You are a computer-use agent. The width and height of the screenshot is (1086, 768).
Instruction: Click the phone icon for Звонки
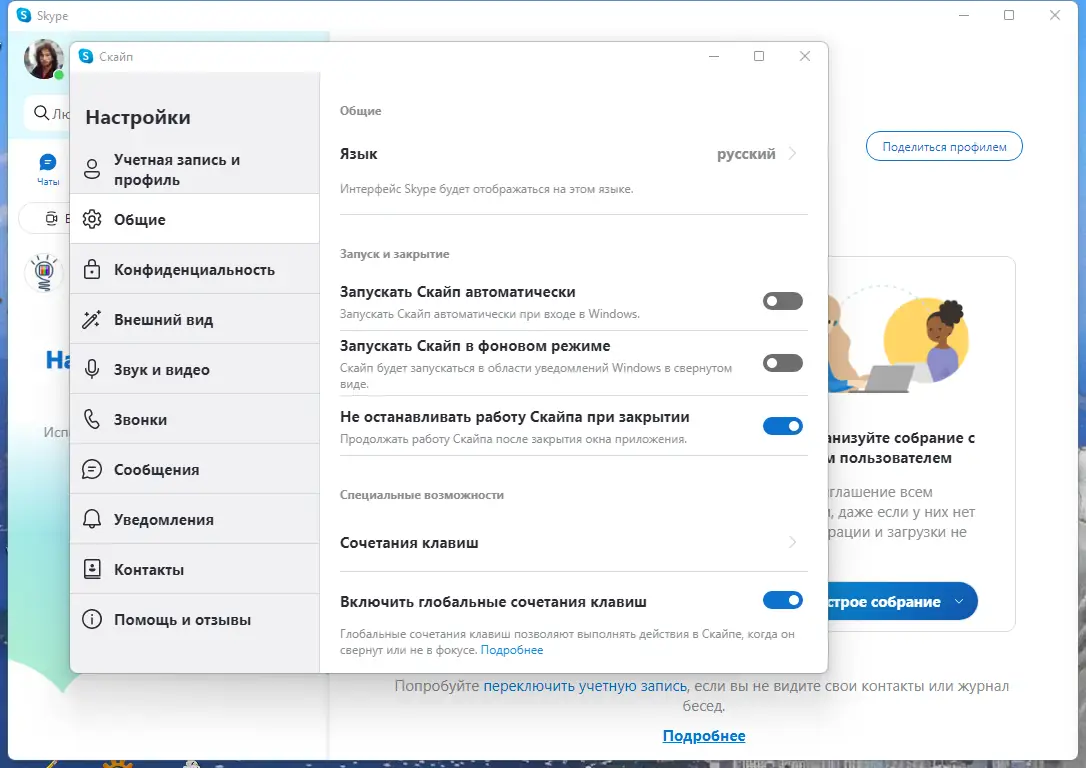91,419
